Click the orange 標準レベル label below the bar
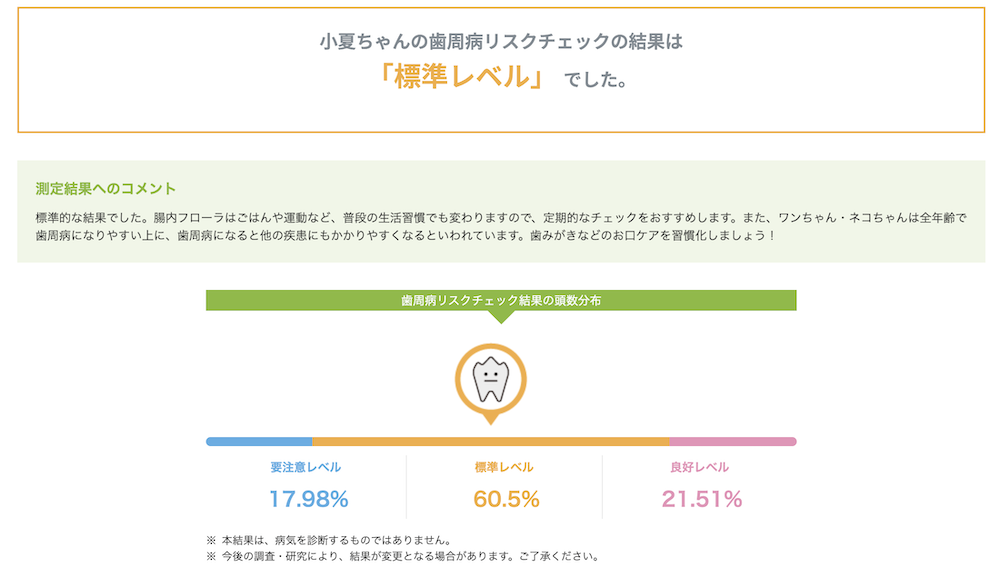The width and height of the screenshot is (1000, 577). tap(504, 467)
